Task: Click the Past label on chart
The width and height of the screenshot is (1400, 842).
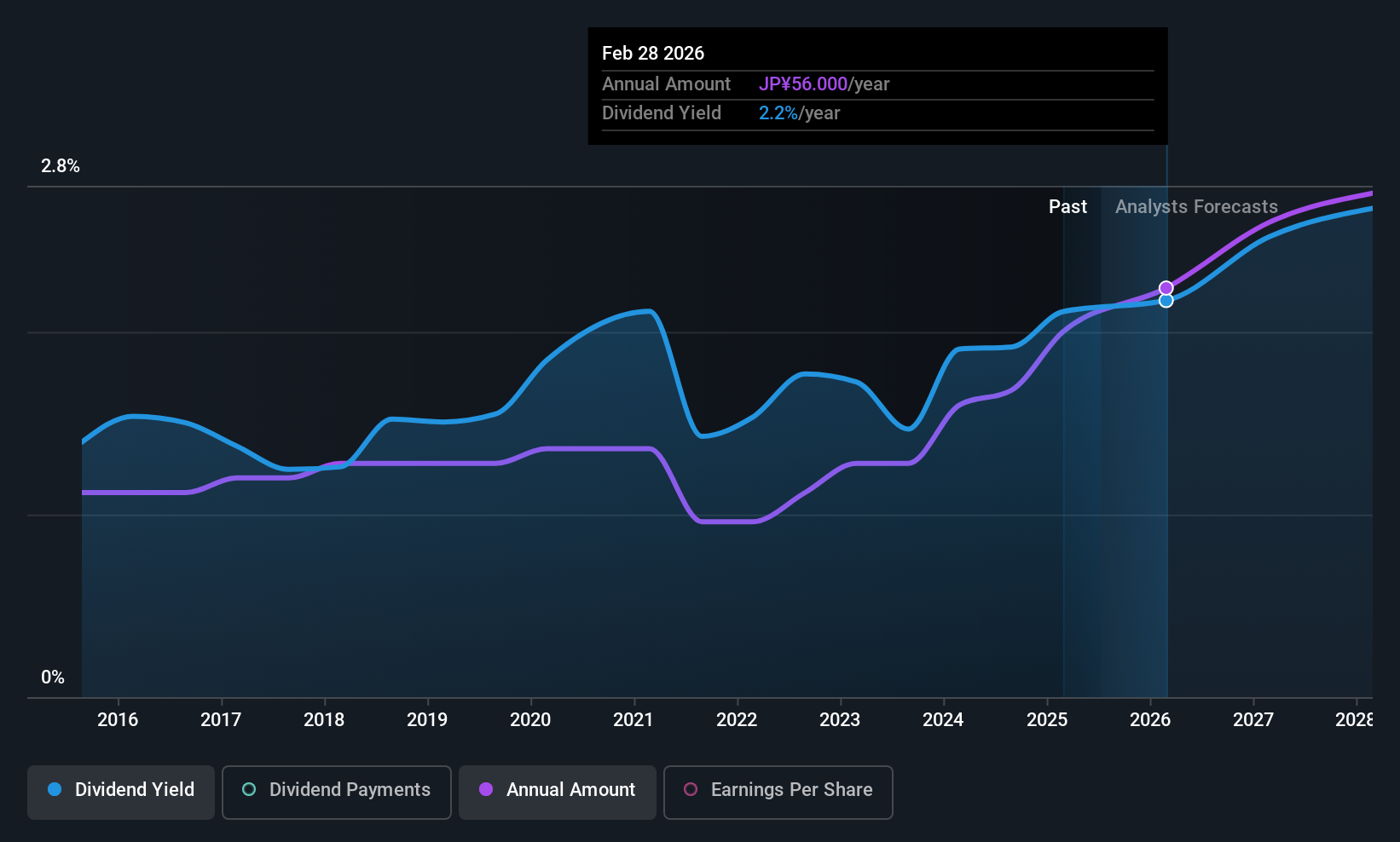Action: pyautogui.click(x=1067, y=206)
